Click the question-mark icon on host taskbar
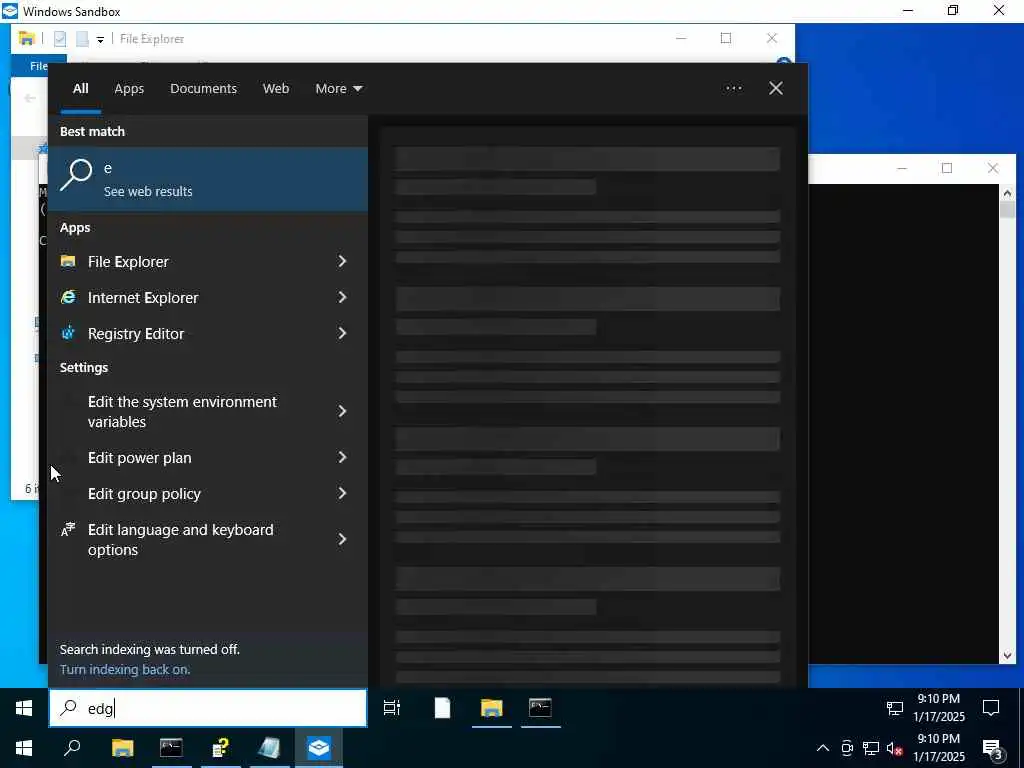This screenshot has height=768, width=1024. click(x=221, y=748)
